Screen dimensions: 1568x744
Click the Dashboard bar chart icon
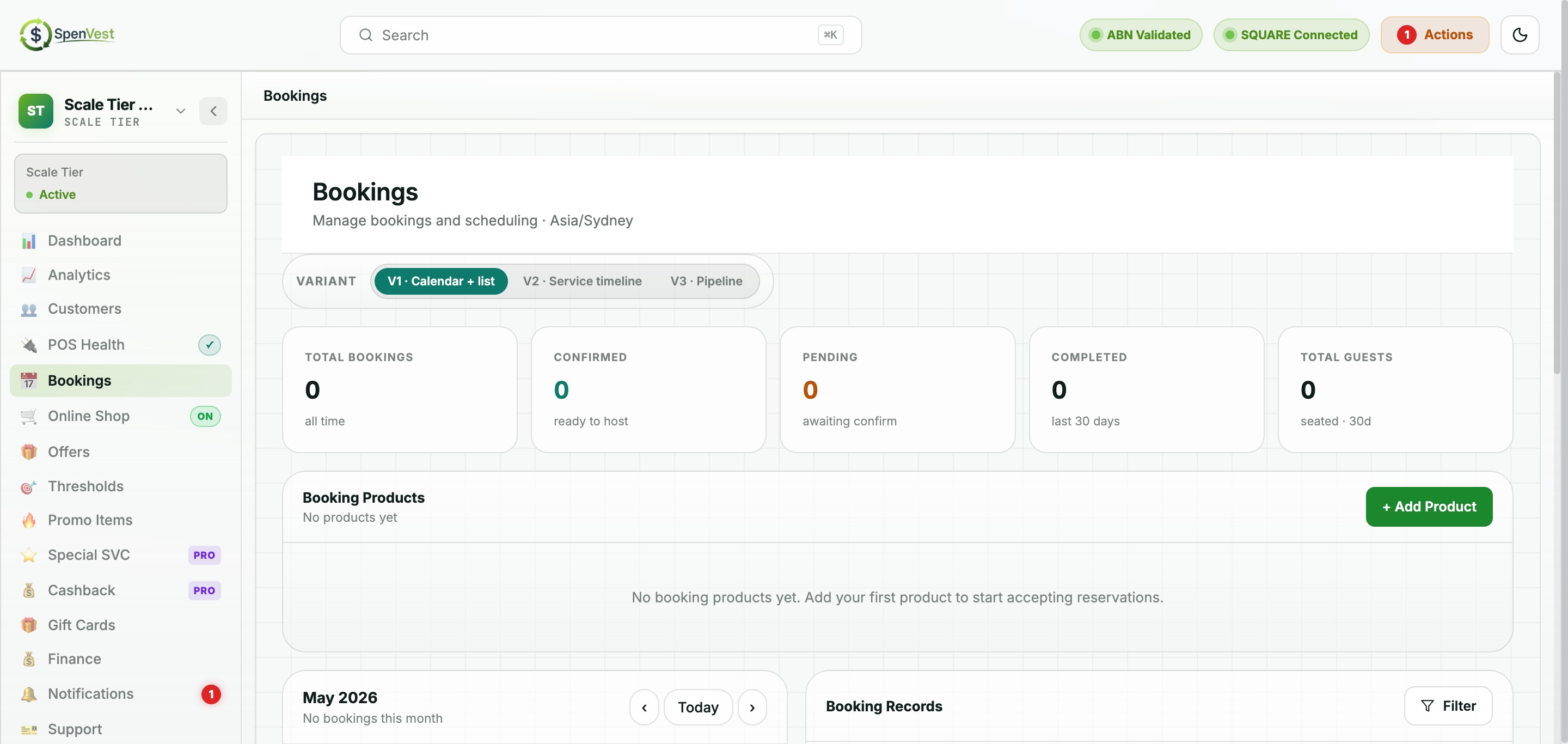pos(29,241)
